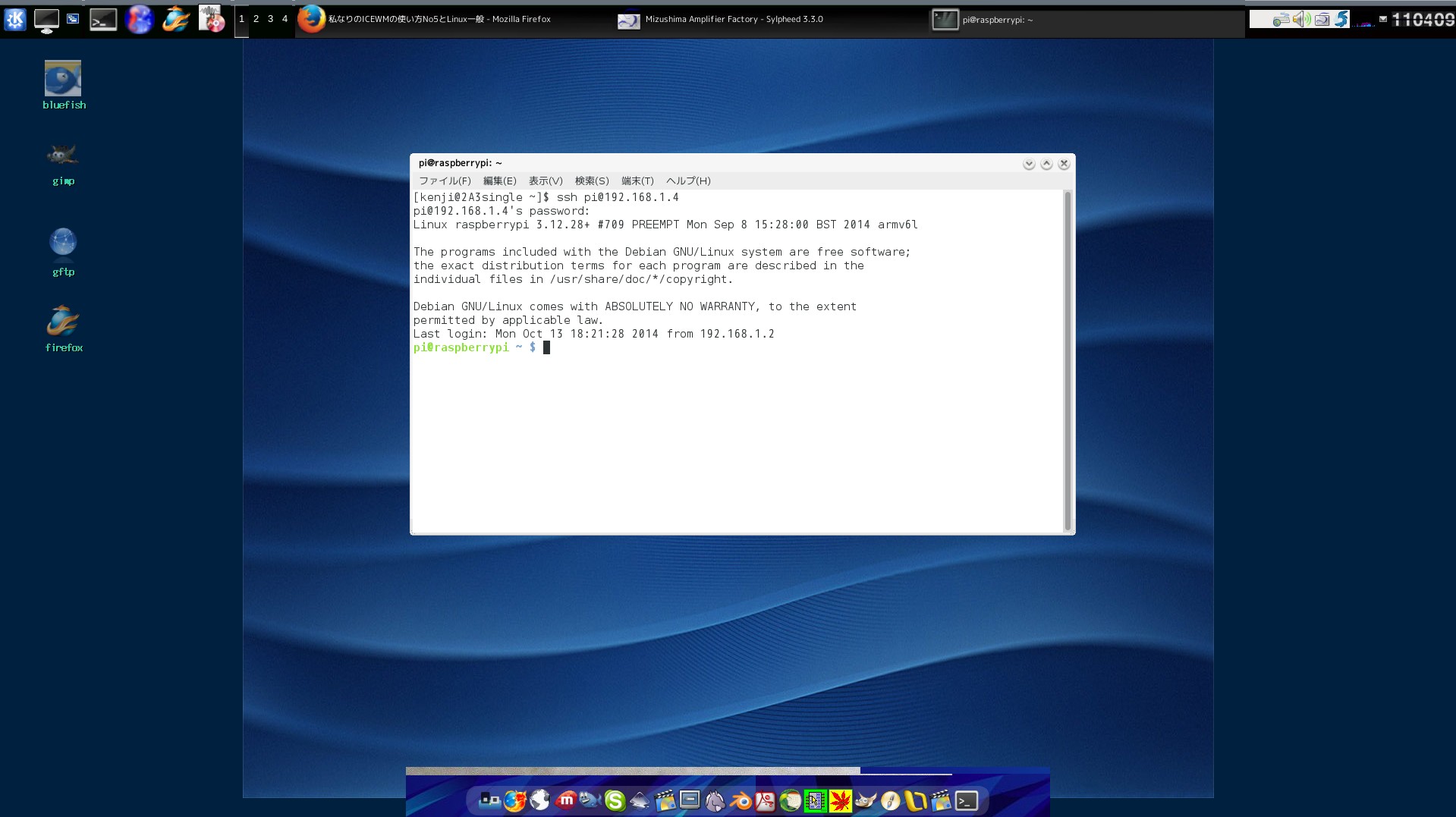Start Skype from the dock

615,800
